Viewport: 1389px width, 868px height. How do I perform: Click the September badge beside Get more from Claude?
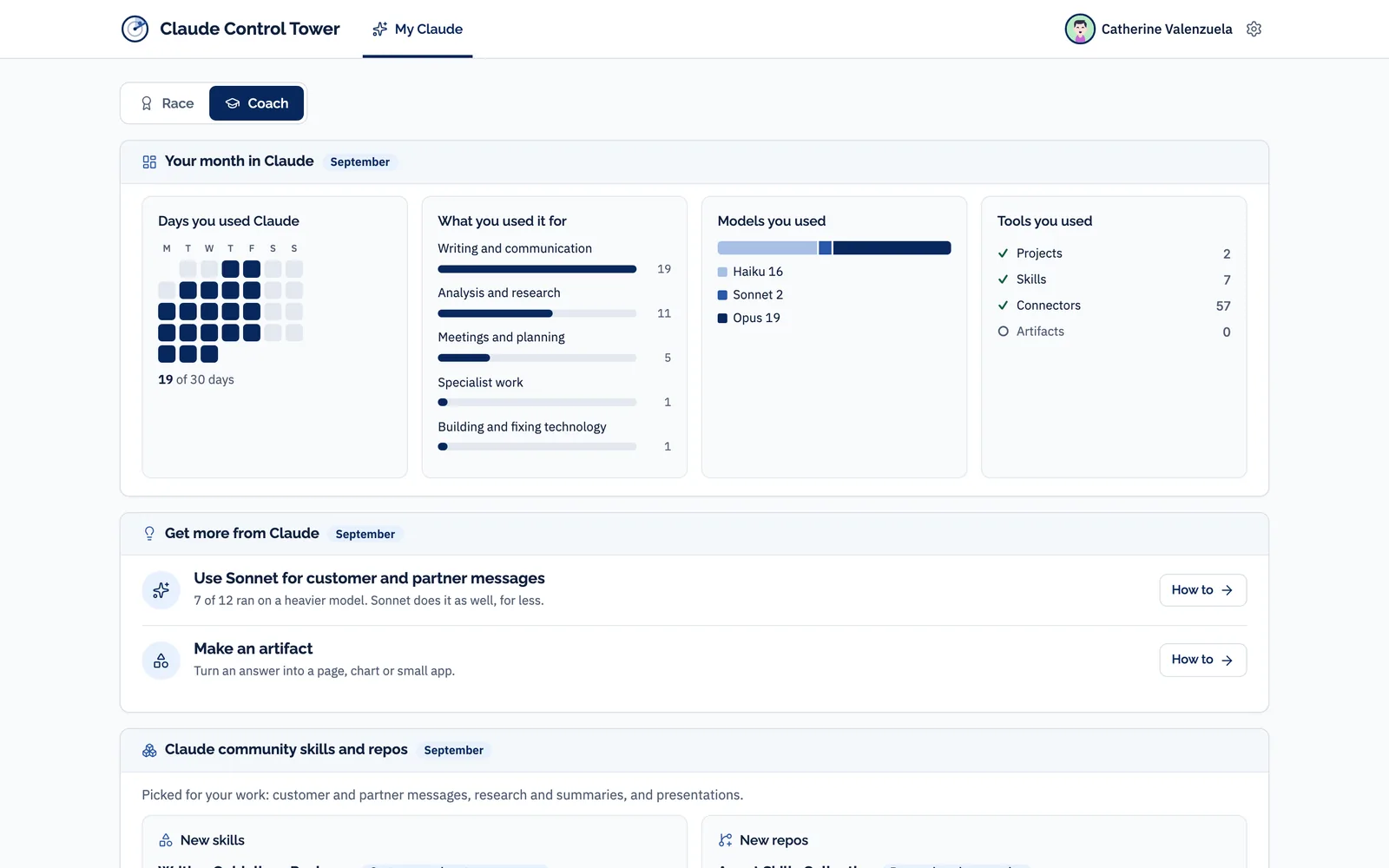[x=365, y=535]
